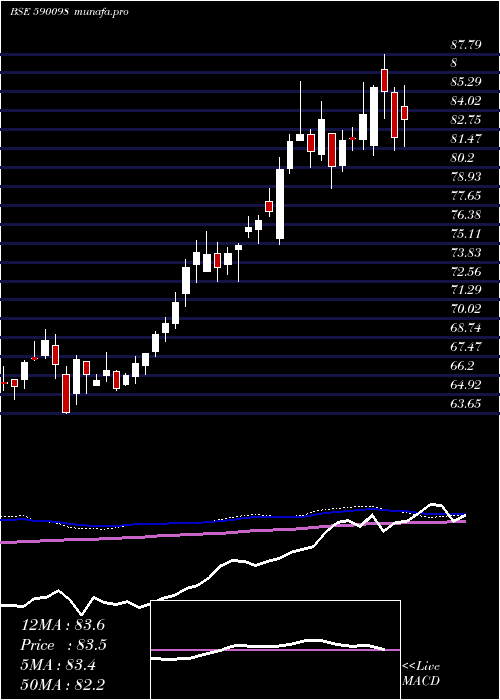This screenshot has height=700, width=500.
Task: Click the Price : 83.5 readout
Action: point(63,645)
